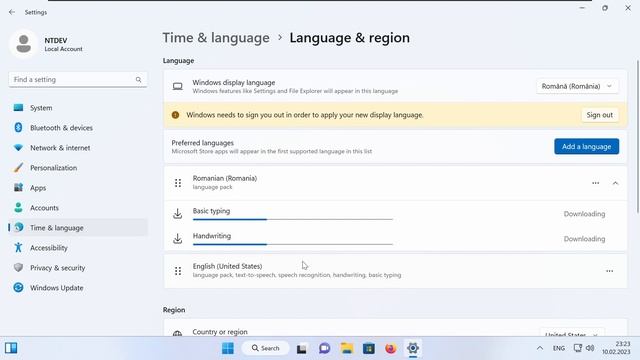Select Time & language in sidebar

[78, 228]
